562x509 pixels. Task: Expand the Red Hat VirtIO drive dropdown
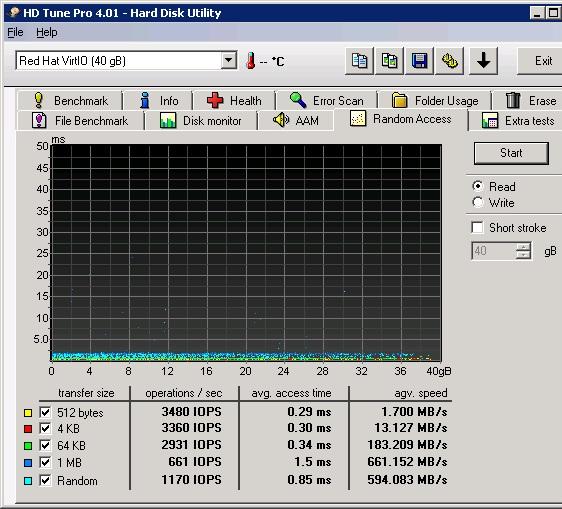(x=228, y=61)
